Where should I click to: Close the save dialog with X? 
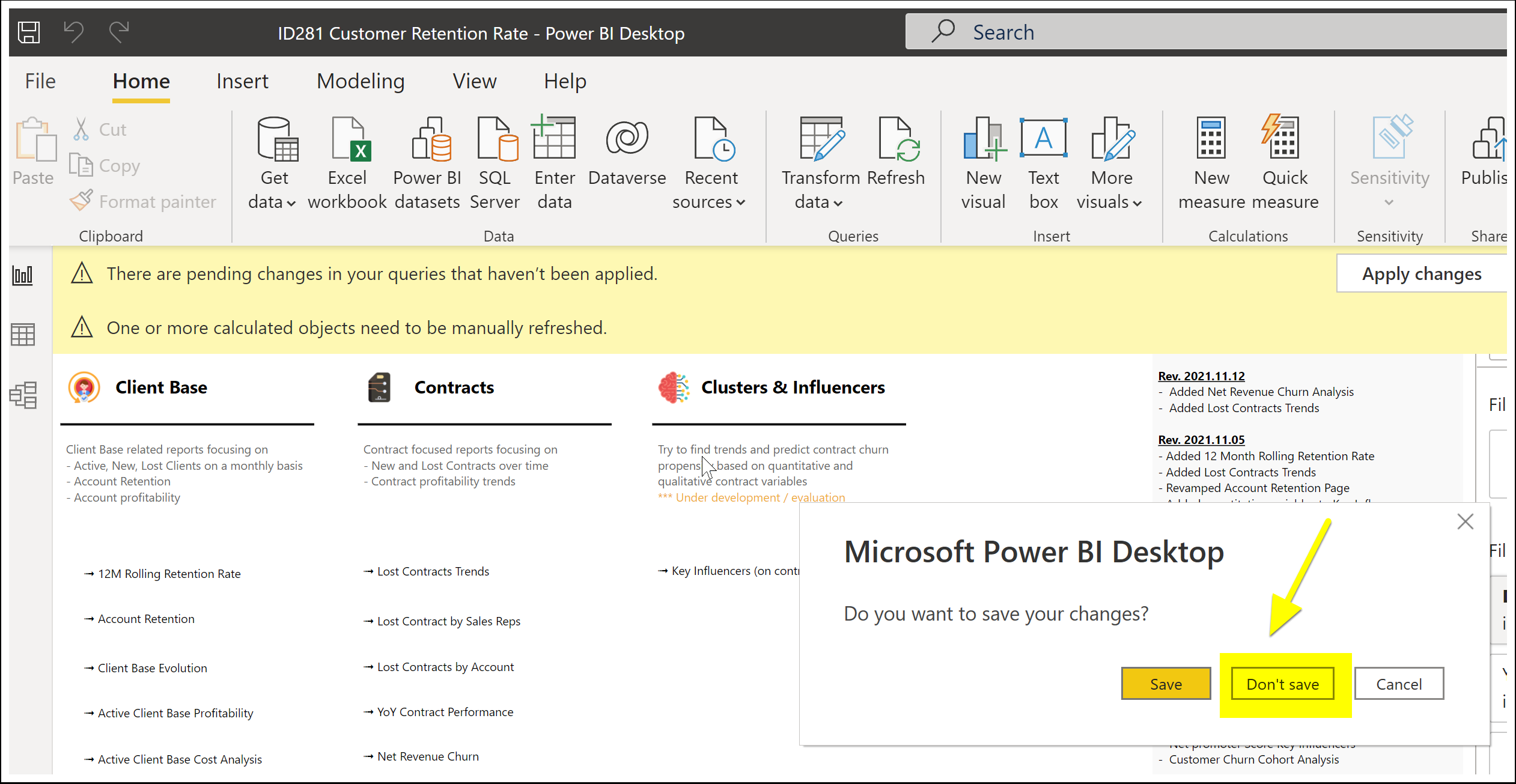pos(1466,521)
